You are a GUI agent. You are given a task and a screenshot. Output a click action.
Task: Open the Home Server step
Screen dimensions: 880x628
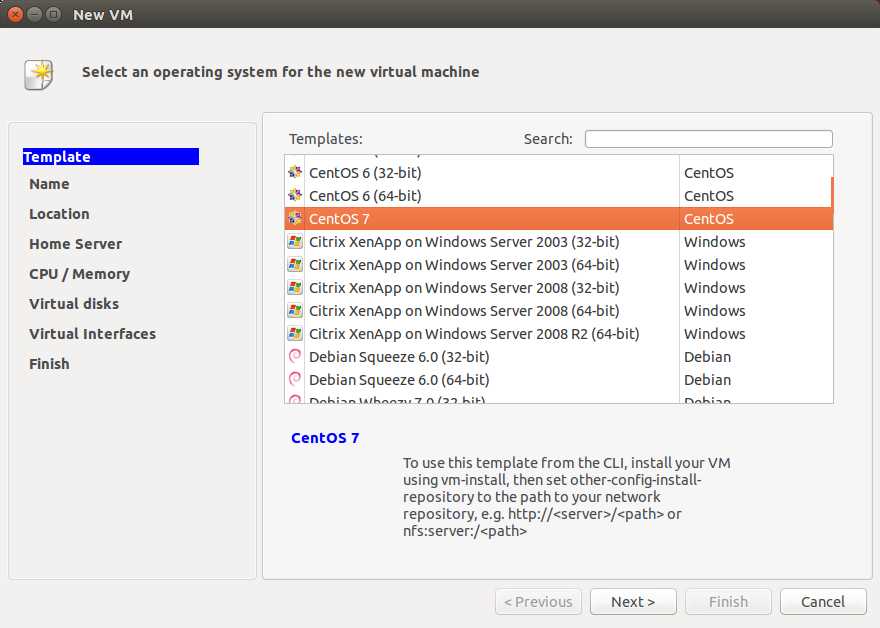76,244
